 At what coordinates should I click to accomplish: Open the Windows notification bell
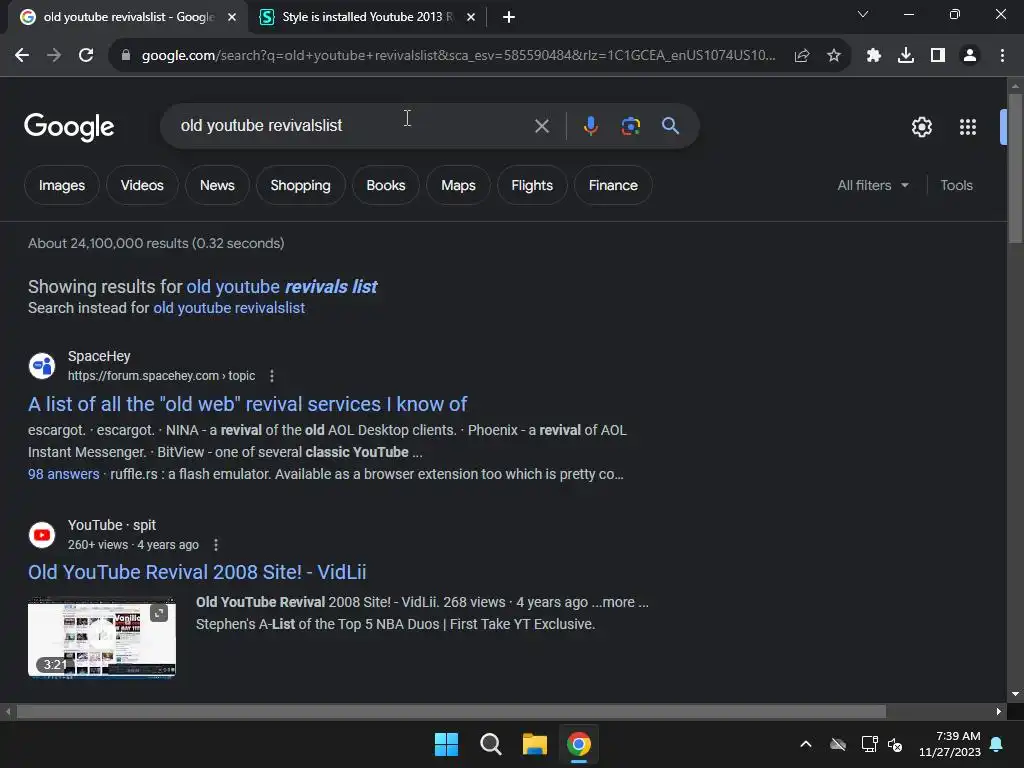point(997,744)
